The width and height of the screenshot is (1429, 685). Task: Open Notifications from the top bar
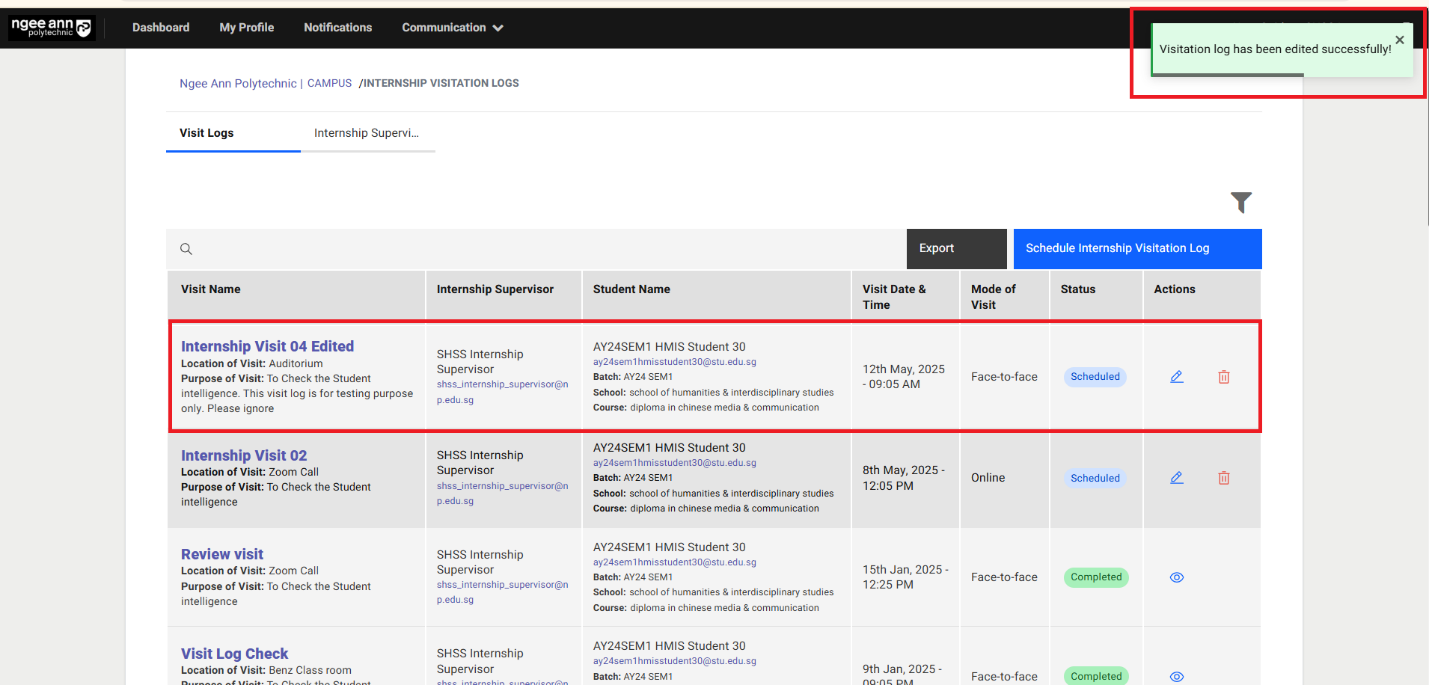tap(338, 28)
